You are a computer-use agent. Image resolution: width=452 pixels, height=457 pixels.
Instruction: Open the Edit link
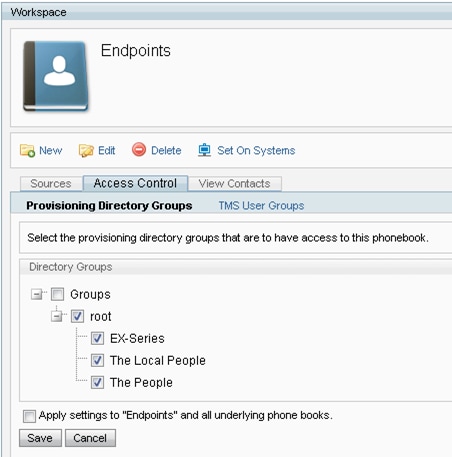tap(106, 150)
